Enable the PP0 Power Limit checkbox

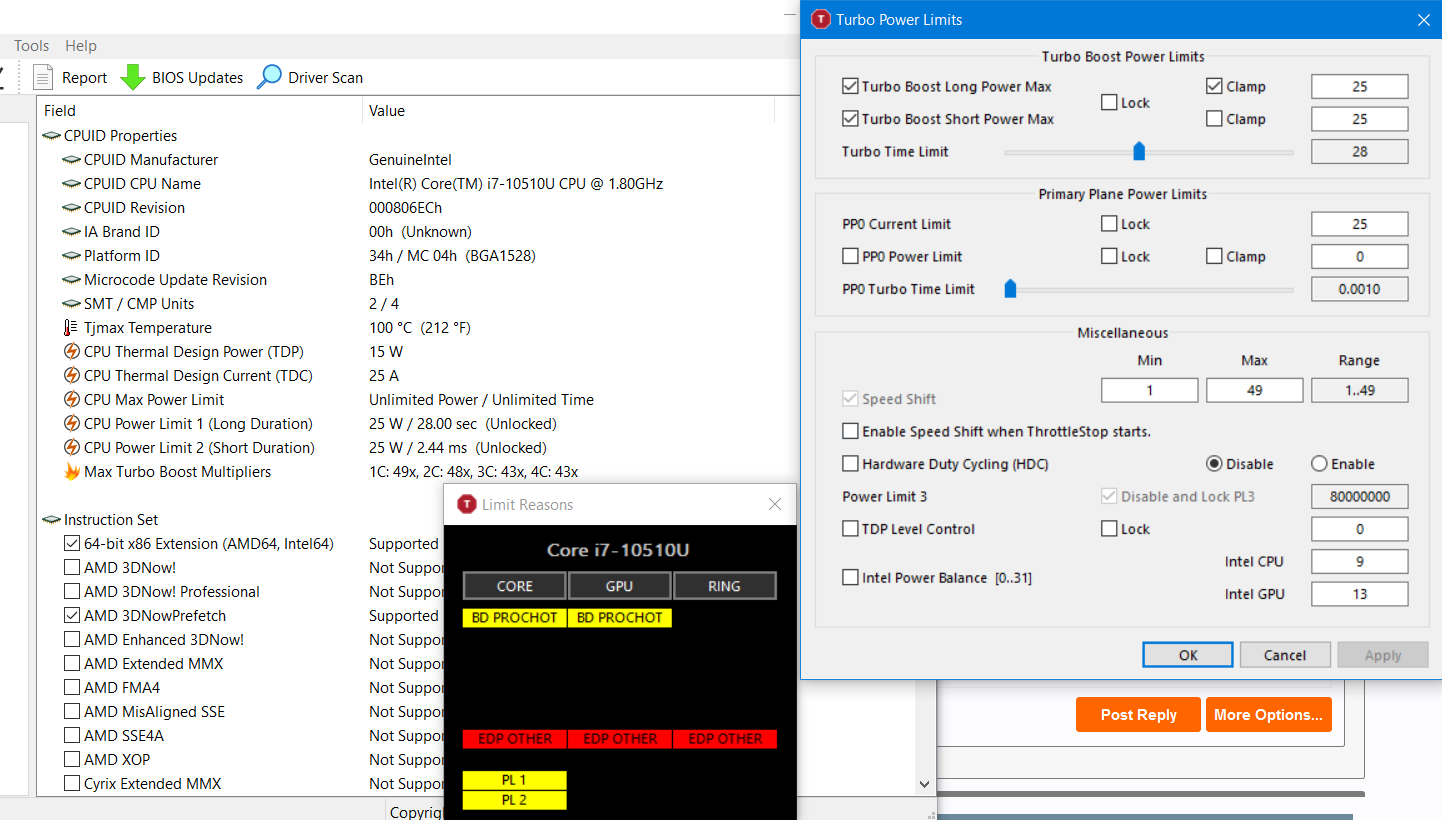coord(851,257)
